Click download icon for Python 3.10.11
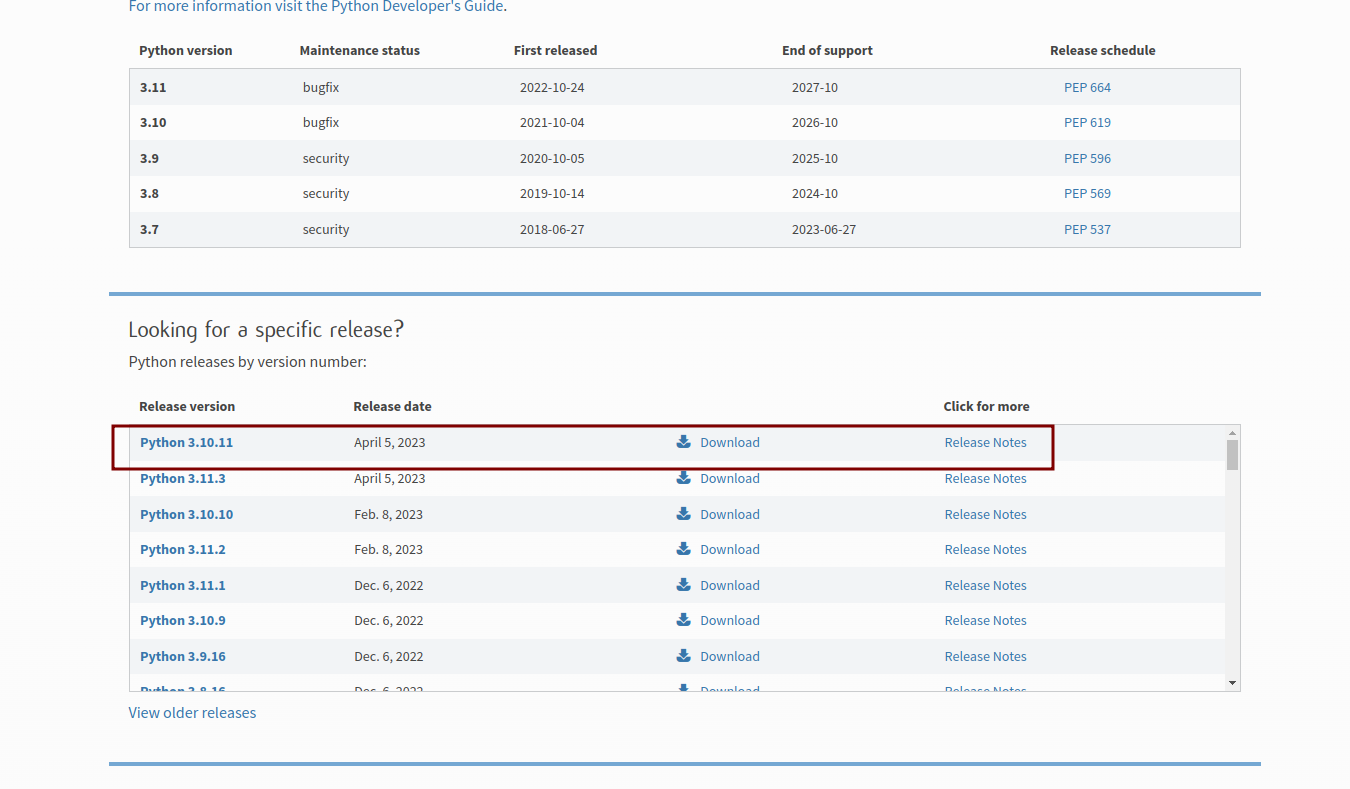Screen dimensions: 1350x789 (x=684, y=442)
